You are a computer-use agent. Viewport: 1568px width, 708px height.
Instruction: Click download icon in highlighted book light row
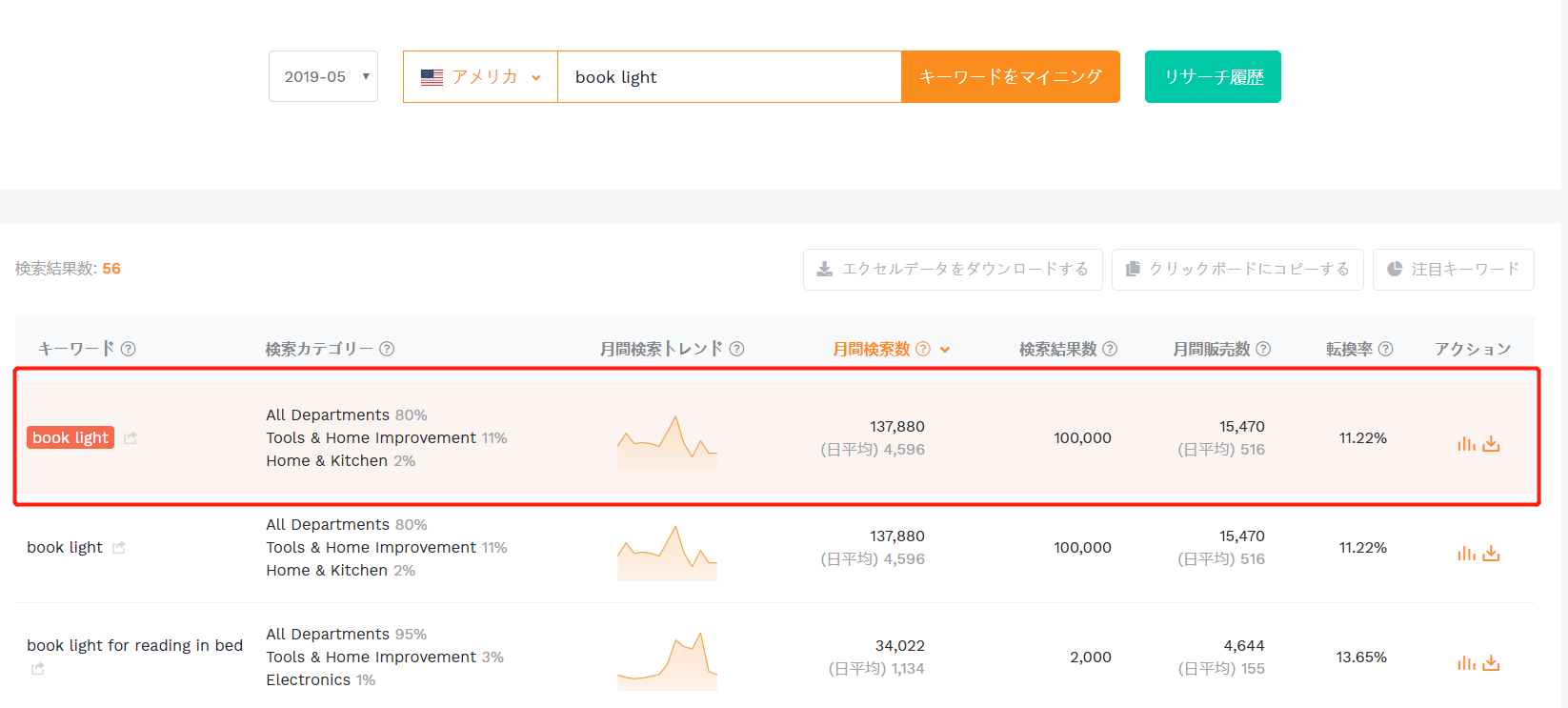pyautogui.click(x=1492, y=444)
